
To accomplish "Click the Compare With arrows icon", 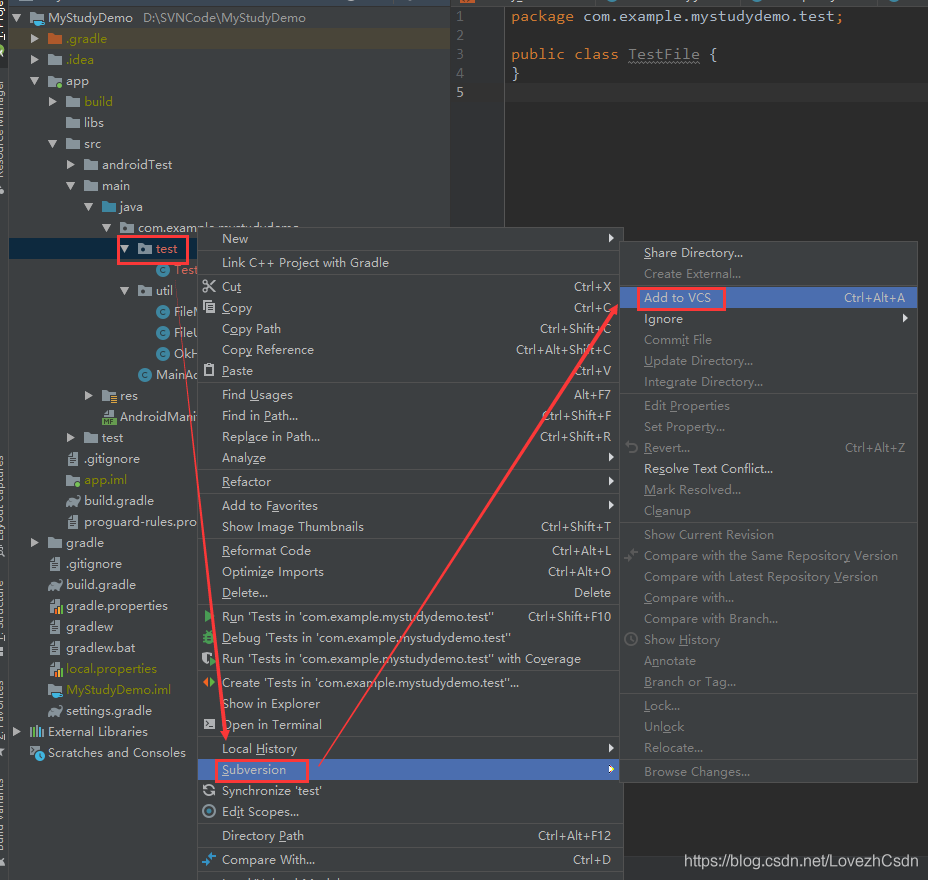I will pyautogui.click(x=209, y=859).
